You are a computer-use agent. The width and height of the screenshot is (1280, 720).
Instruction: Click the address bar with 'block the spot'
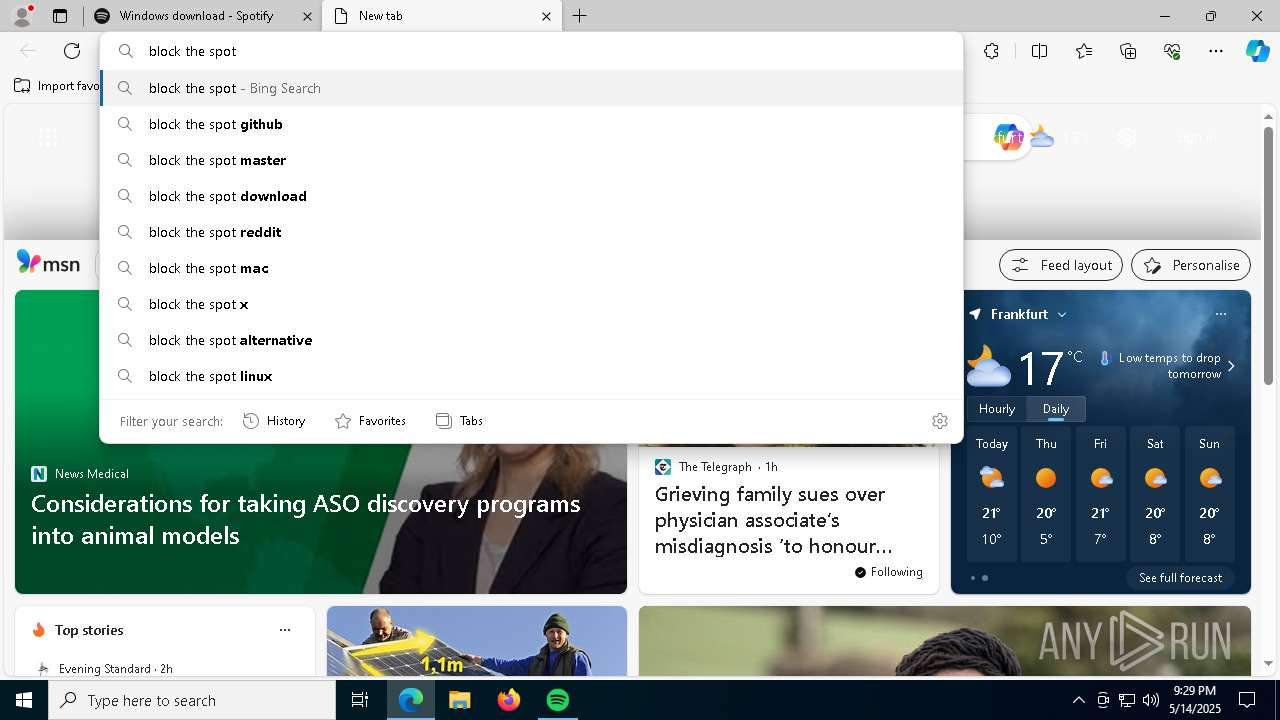(531, 51)
